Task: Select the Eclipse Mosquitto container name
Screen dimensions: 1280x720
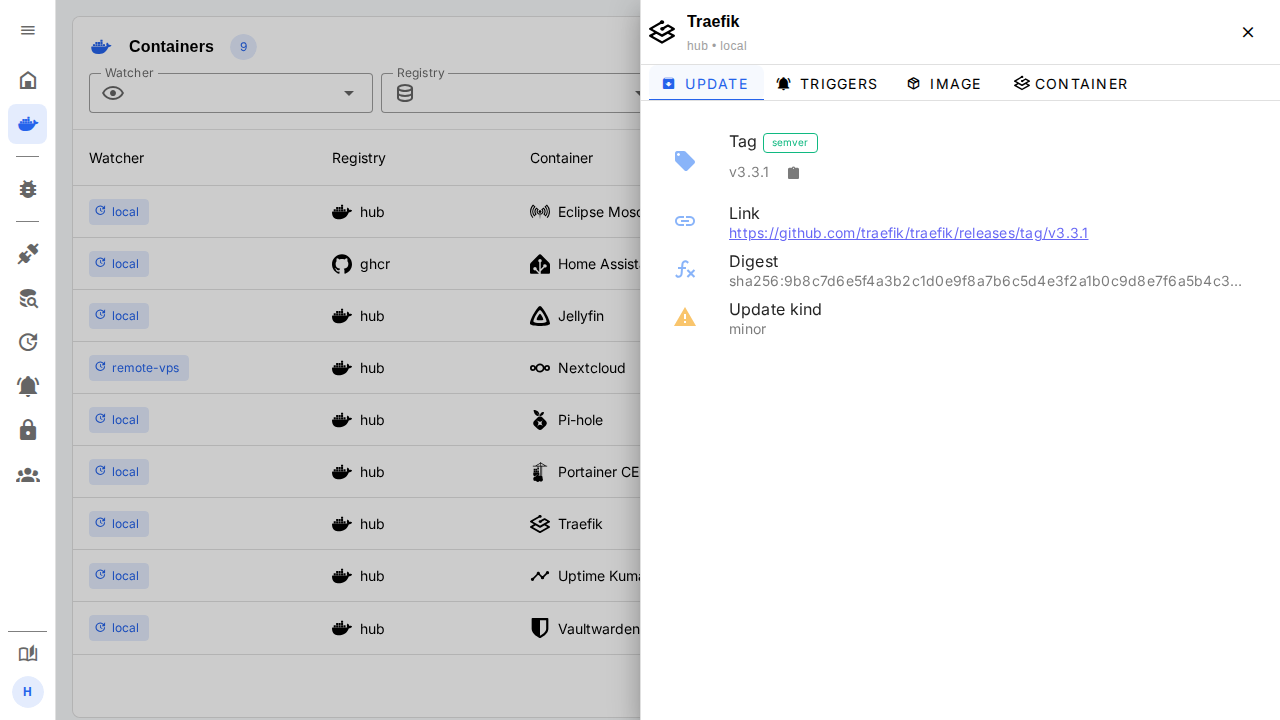Action: [599, 212]
